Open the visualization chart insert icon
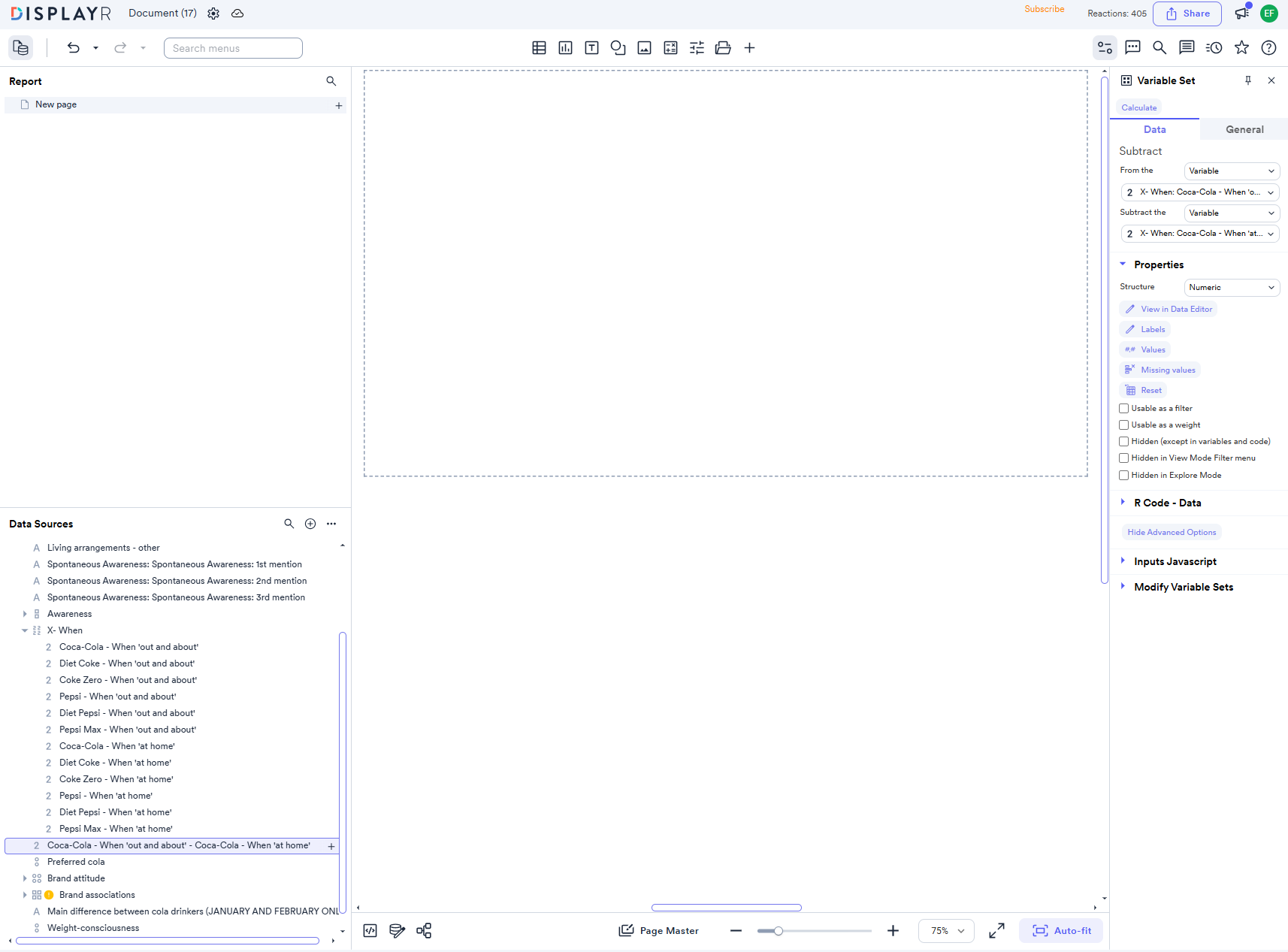 (565, 47)
